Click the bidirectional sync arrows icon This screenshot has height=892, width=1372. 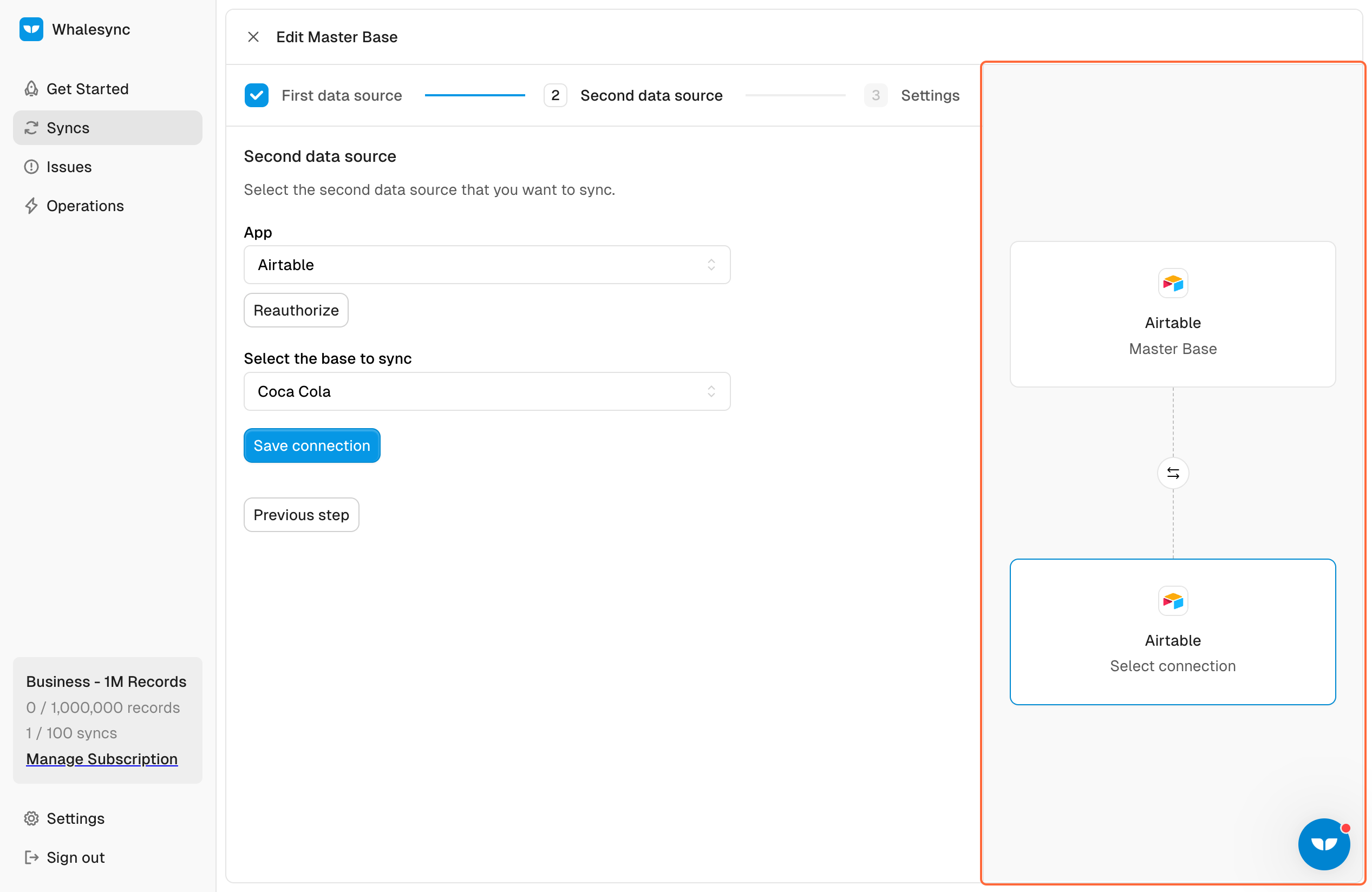tap(1173, 473)
